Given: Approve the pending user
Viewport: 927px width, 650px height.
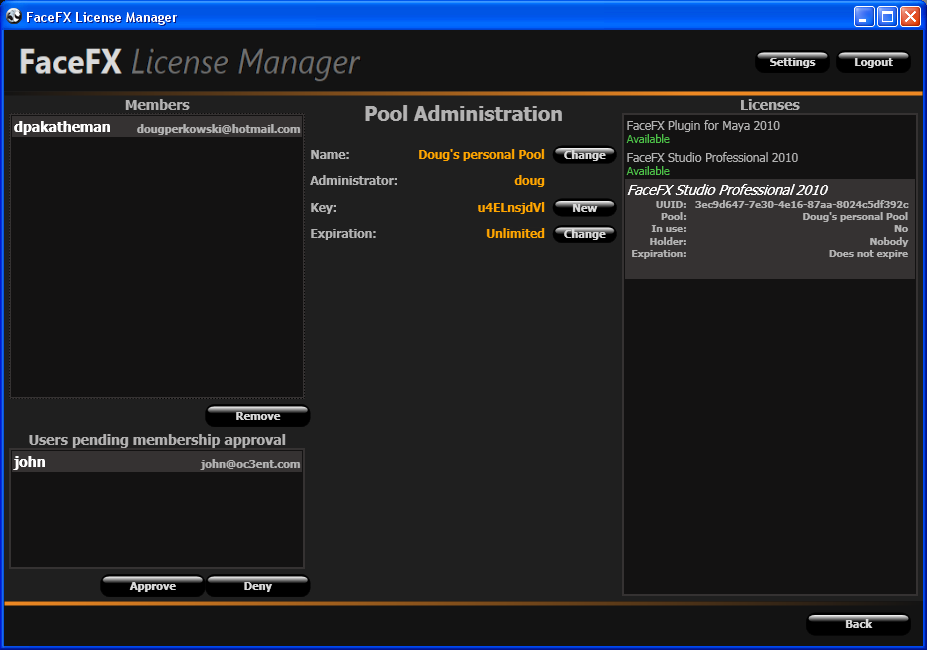Looking at the screenshot, I should [x=153, y=586].
